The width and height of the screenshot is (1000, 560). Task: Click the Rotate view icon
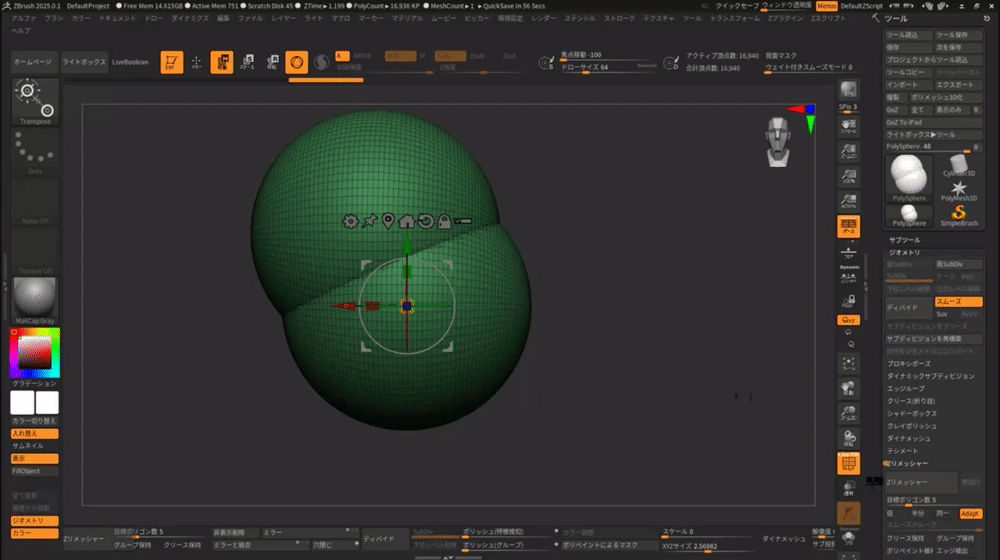pyautogui.click(x=848, y=438)
